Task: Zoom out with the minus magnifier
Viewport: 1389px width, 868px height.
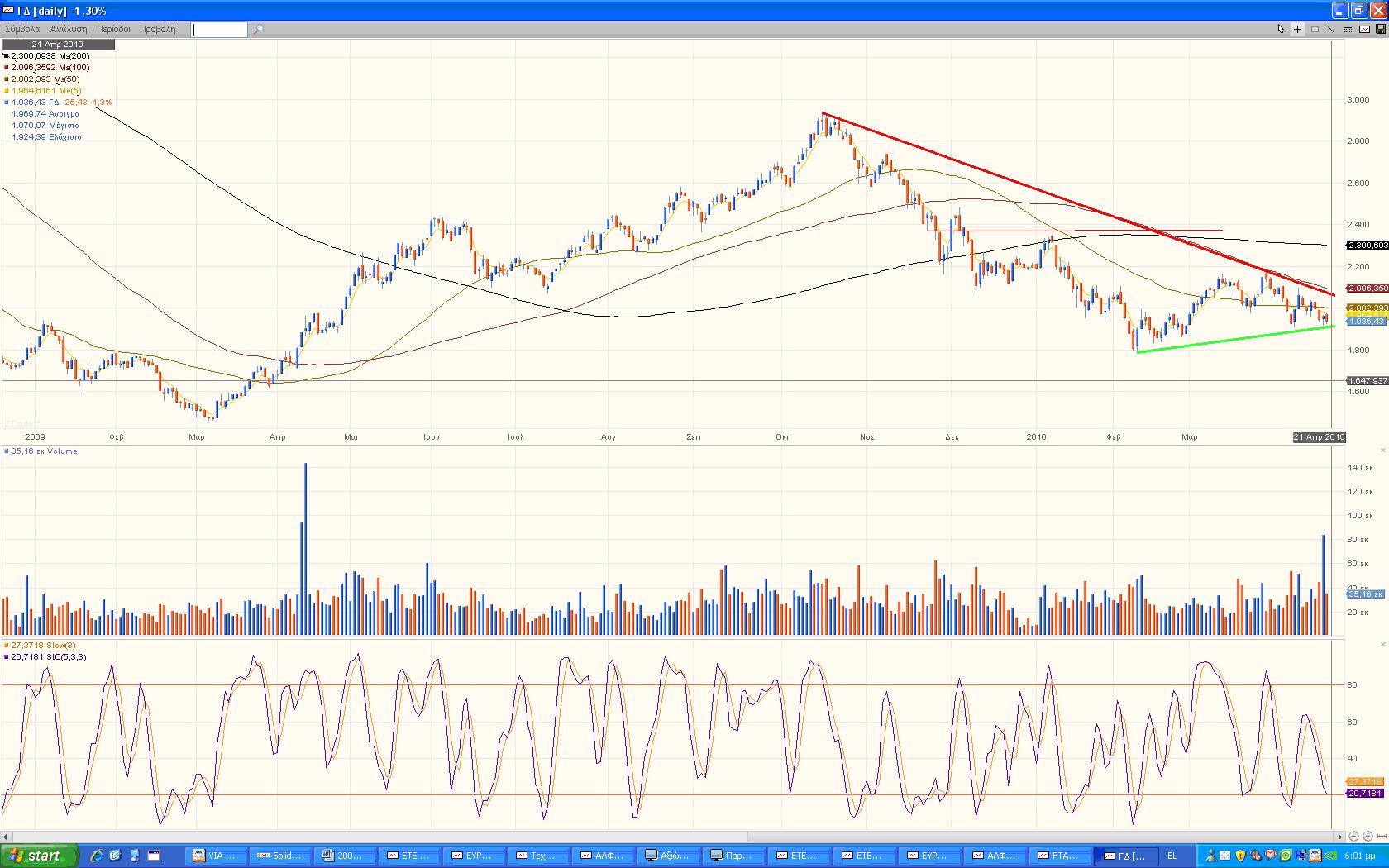Action: (x=1353, y=837)
